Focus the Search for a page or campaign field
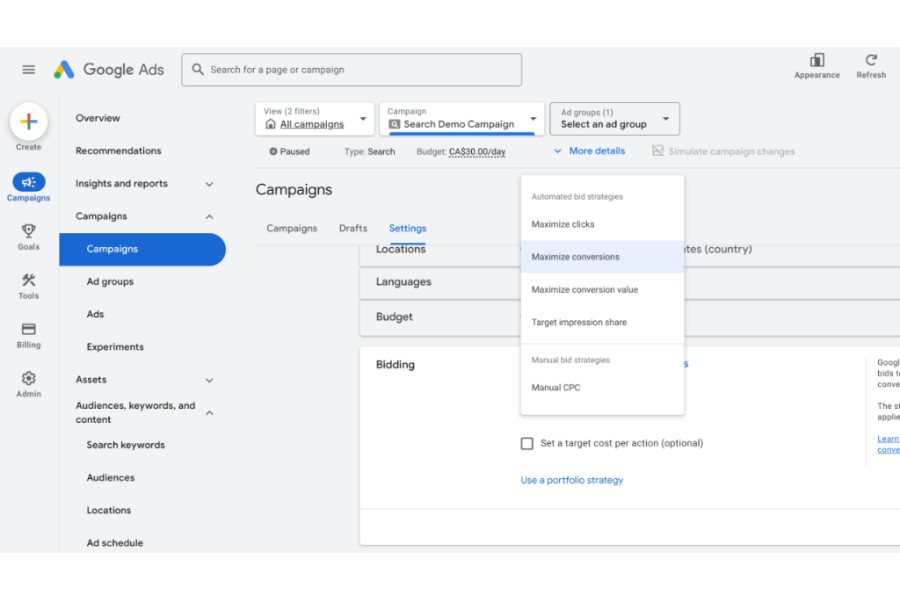 [352, 70]
